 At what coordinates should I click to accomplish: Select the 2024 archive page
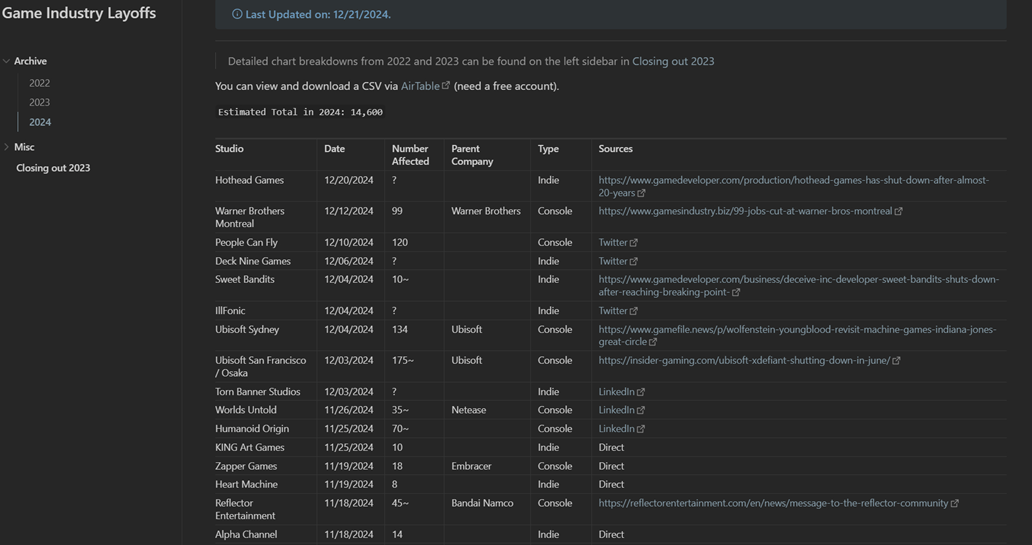(40, 122)
